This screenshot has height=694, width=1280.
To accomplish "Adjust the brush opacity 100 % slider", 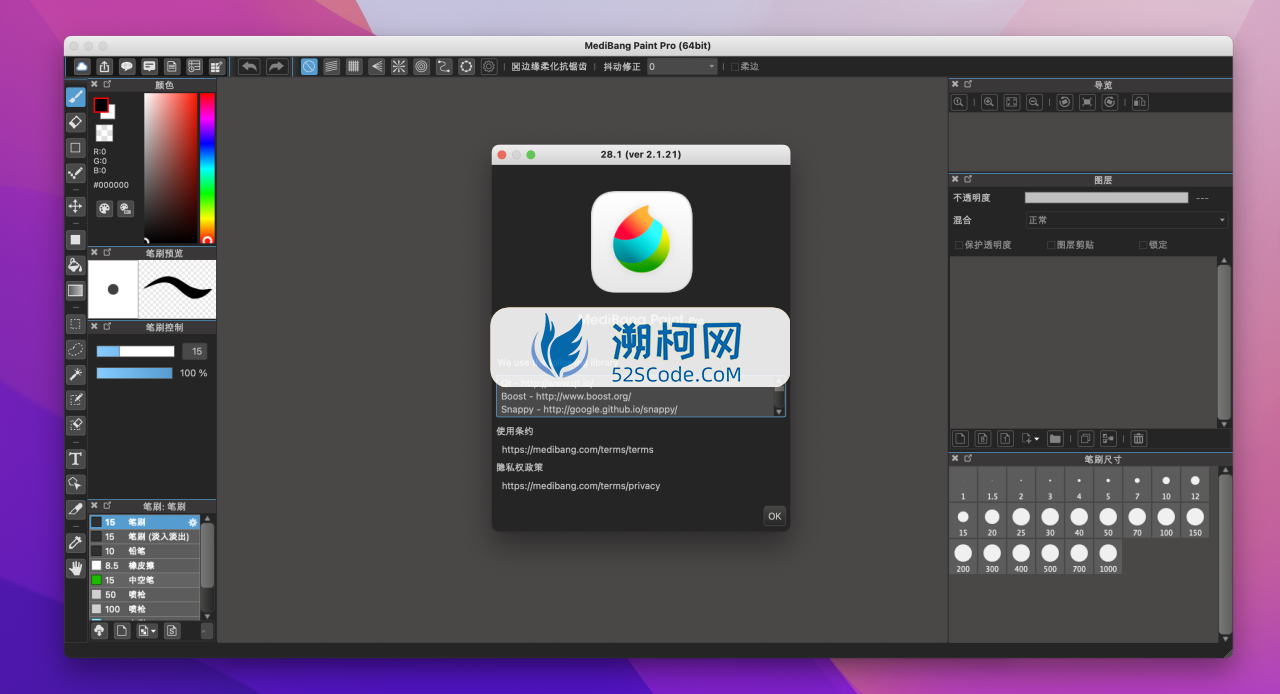I will click(135, 373).
